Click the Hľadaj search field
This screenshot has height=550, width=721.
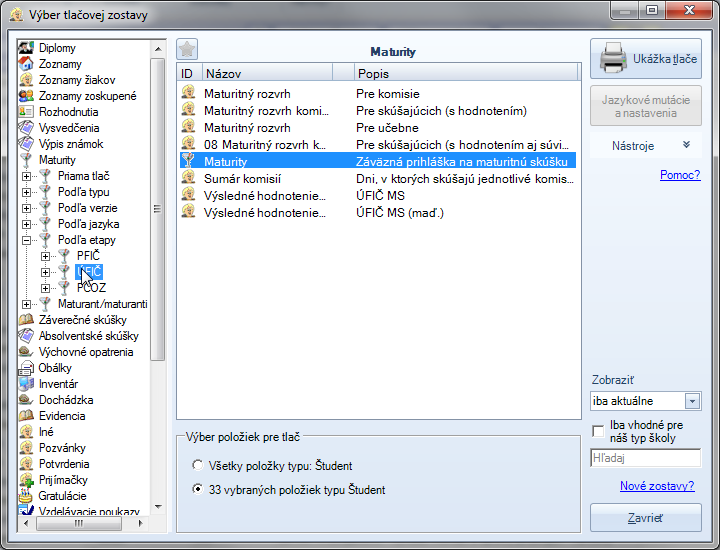[646, 458]
